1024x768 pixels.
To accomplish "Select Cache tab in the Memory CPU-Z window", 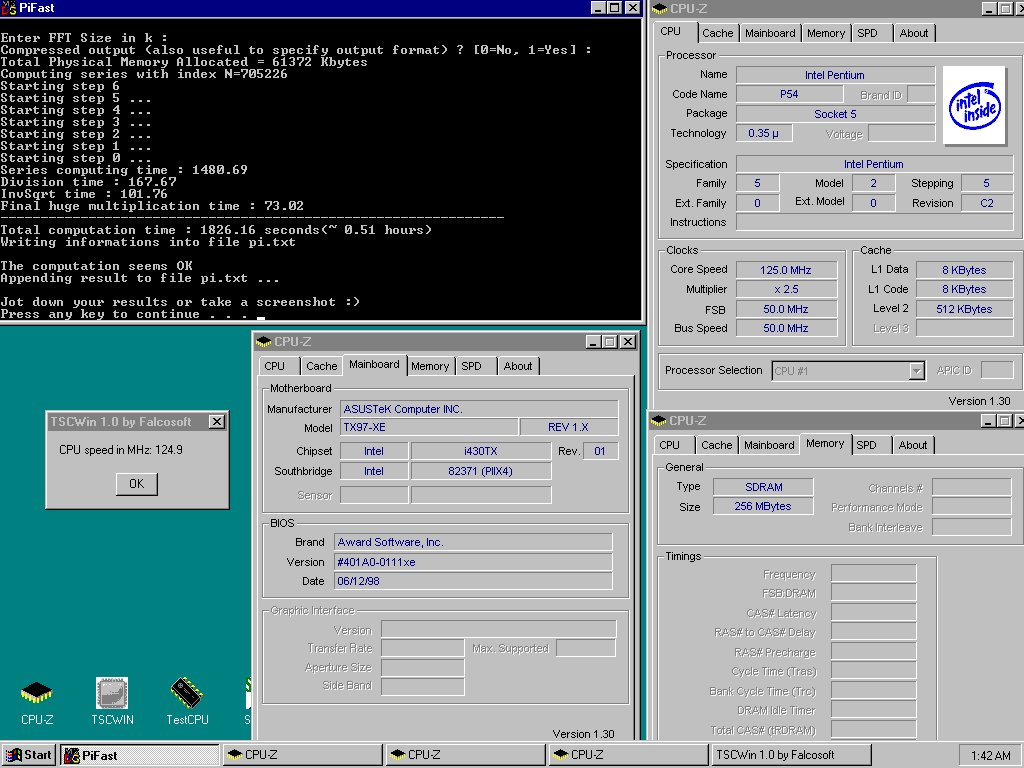I will click(716, 445).
